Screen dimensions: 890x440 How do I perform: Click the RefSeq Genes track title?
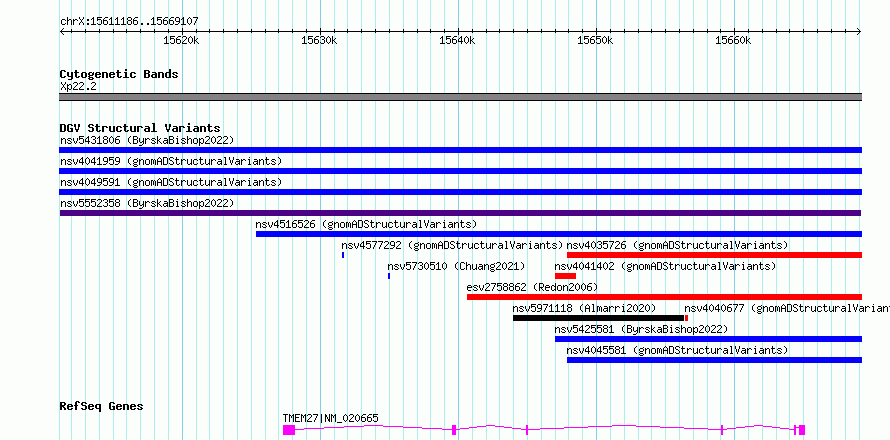102,407
